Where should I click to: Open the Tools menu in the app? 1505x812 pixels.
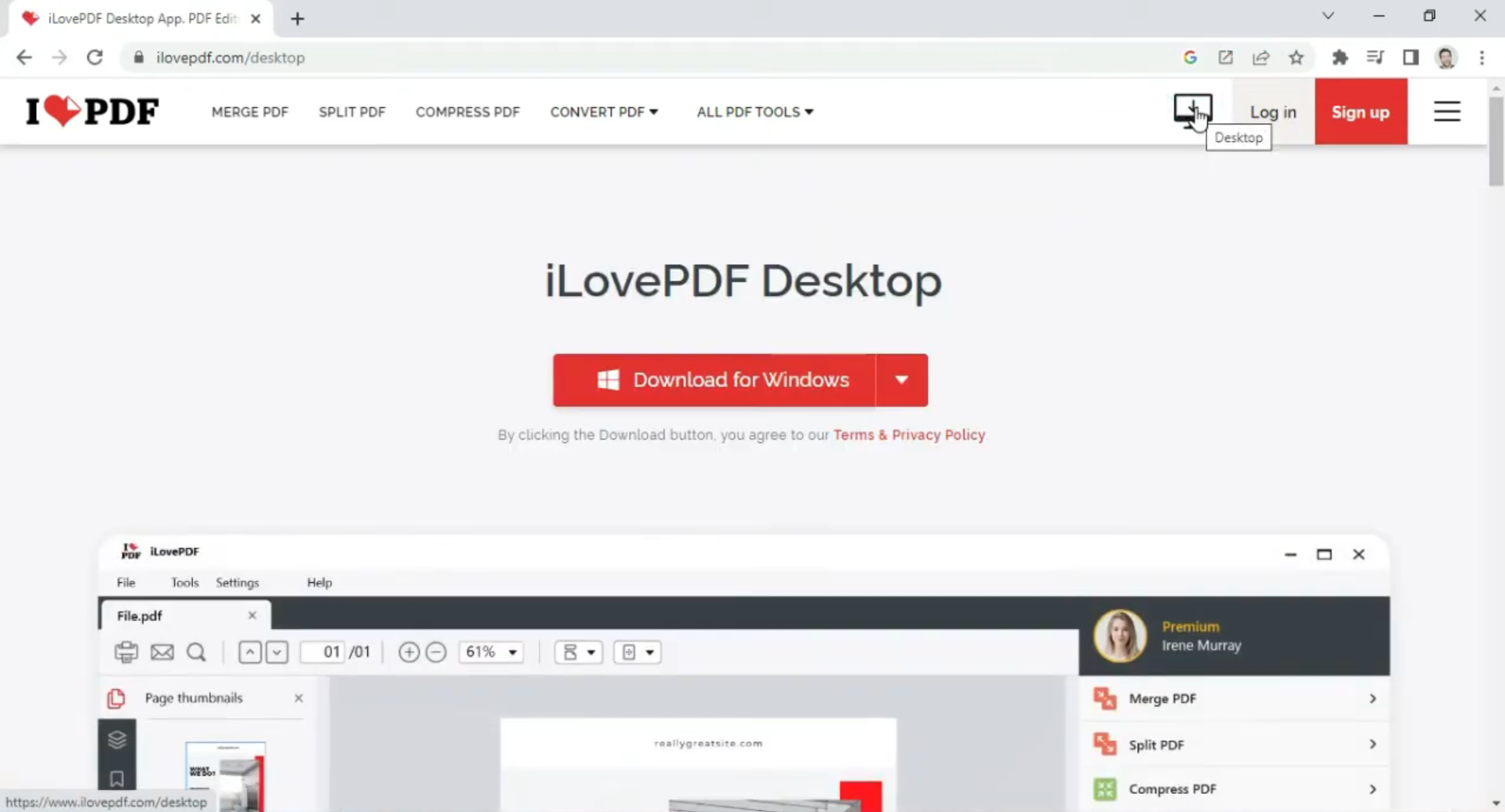(184, 582)
